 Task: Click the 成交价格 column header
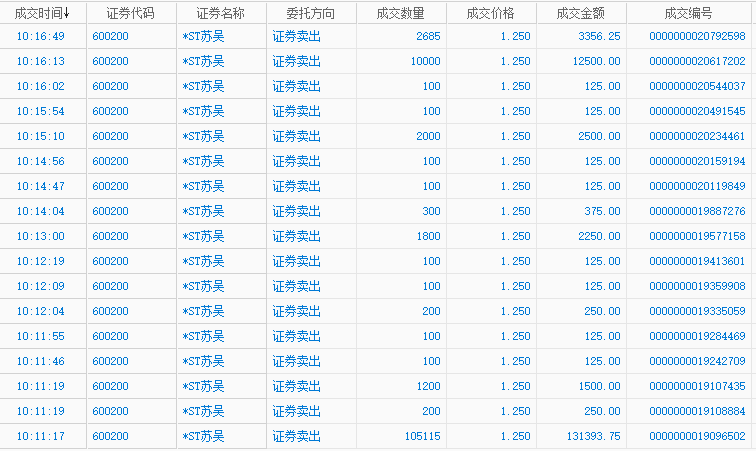(x=491, y=13)
